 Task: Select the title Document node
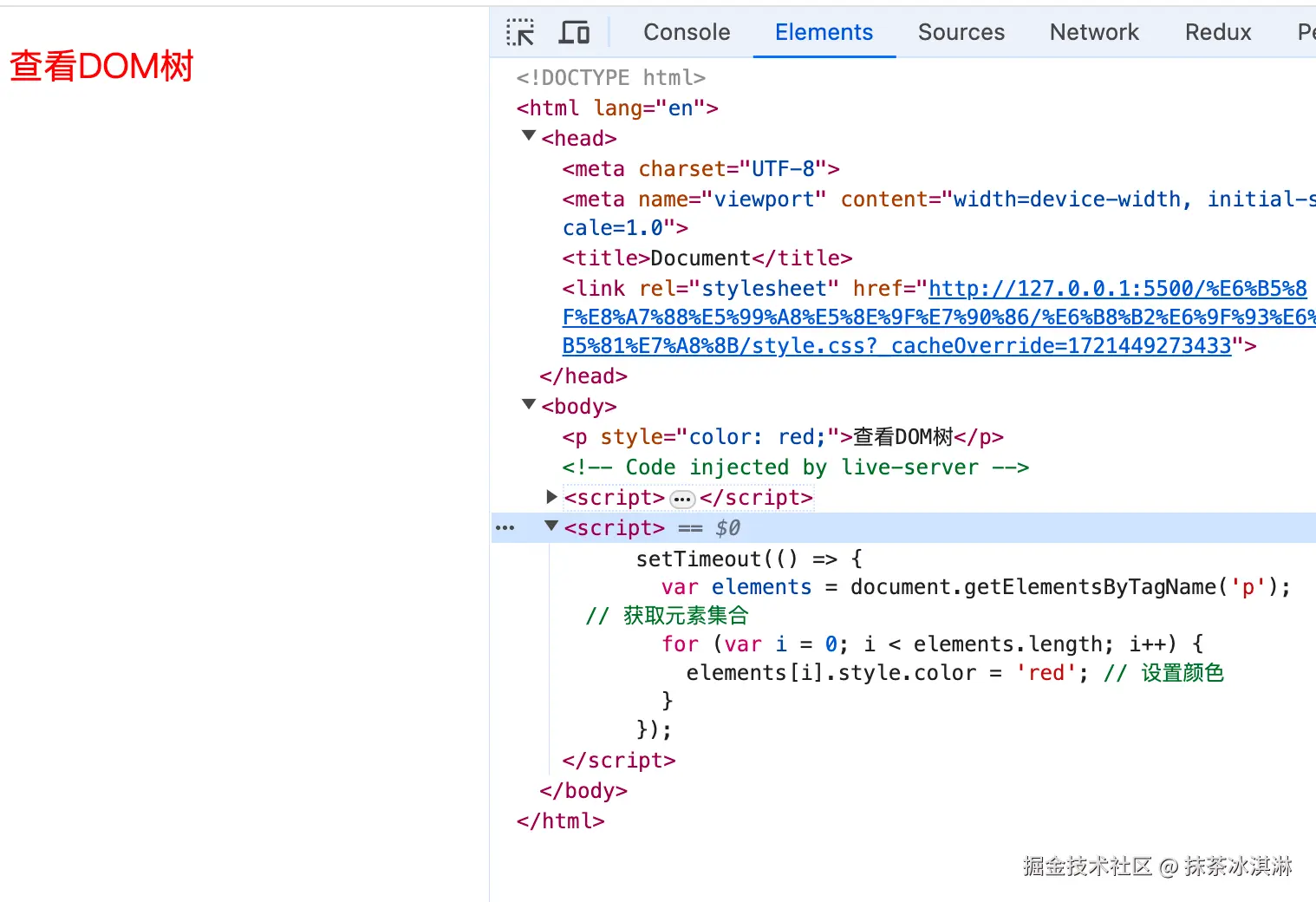(707, 258)
